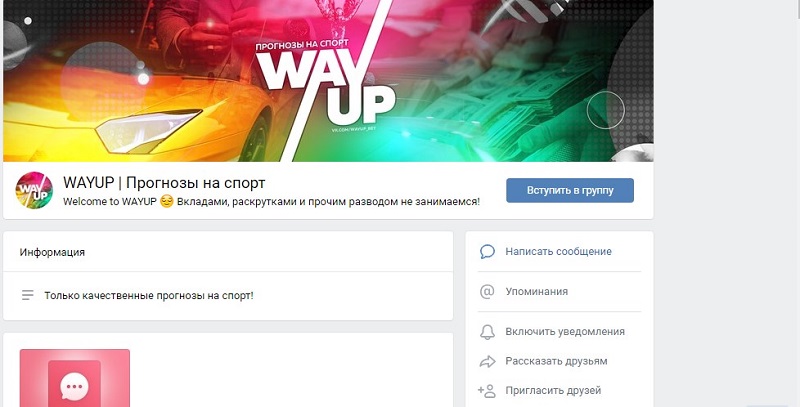Open the Информация section header
The image size is (800, 407).
[52, 252]
